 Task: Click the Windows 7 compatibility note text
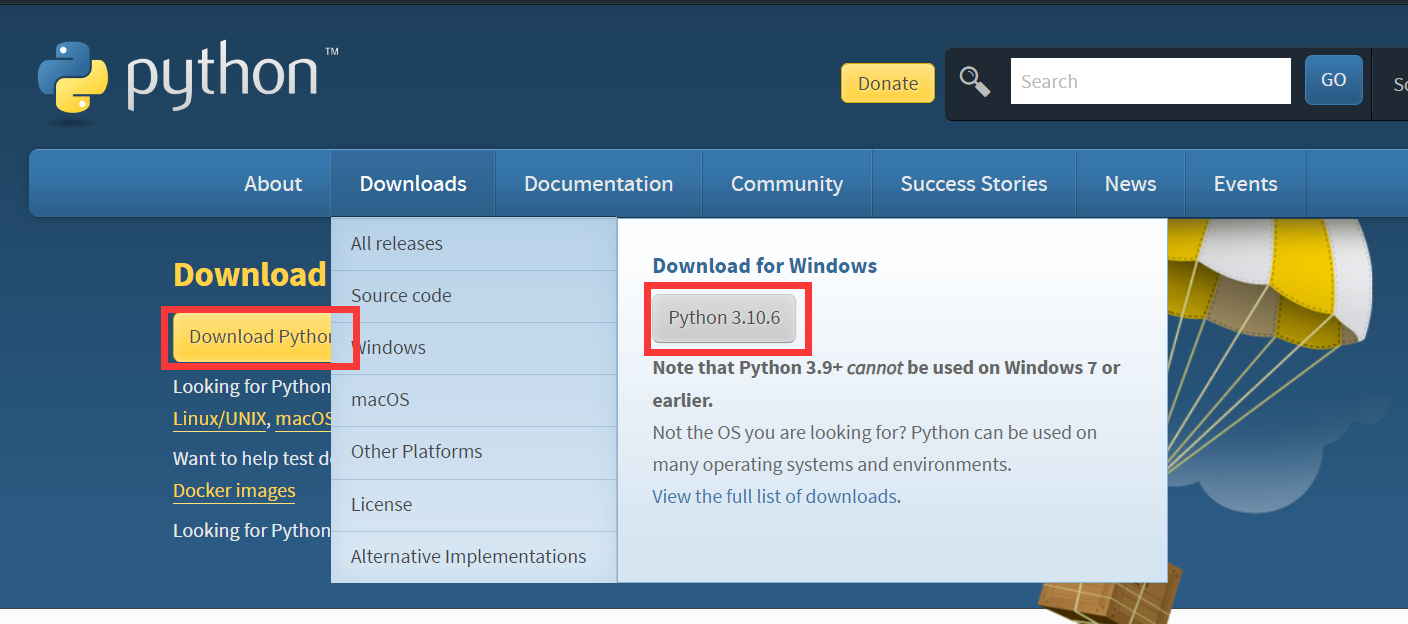click(x=886, y=384)
